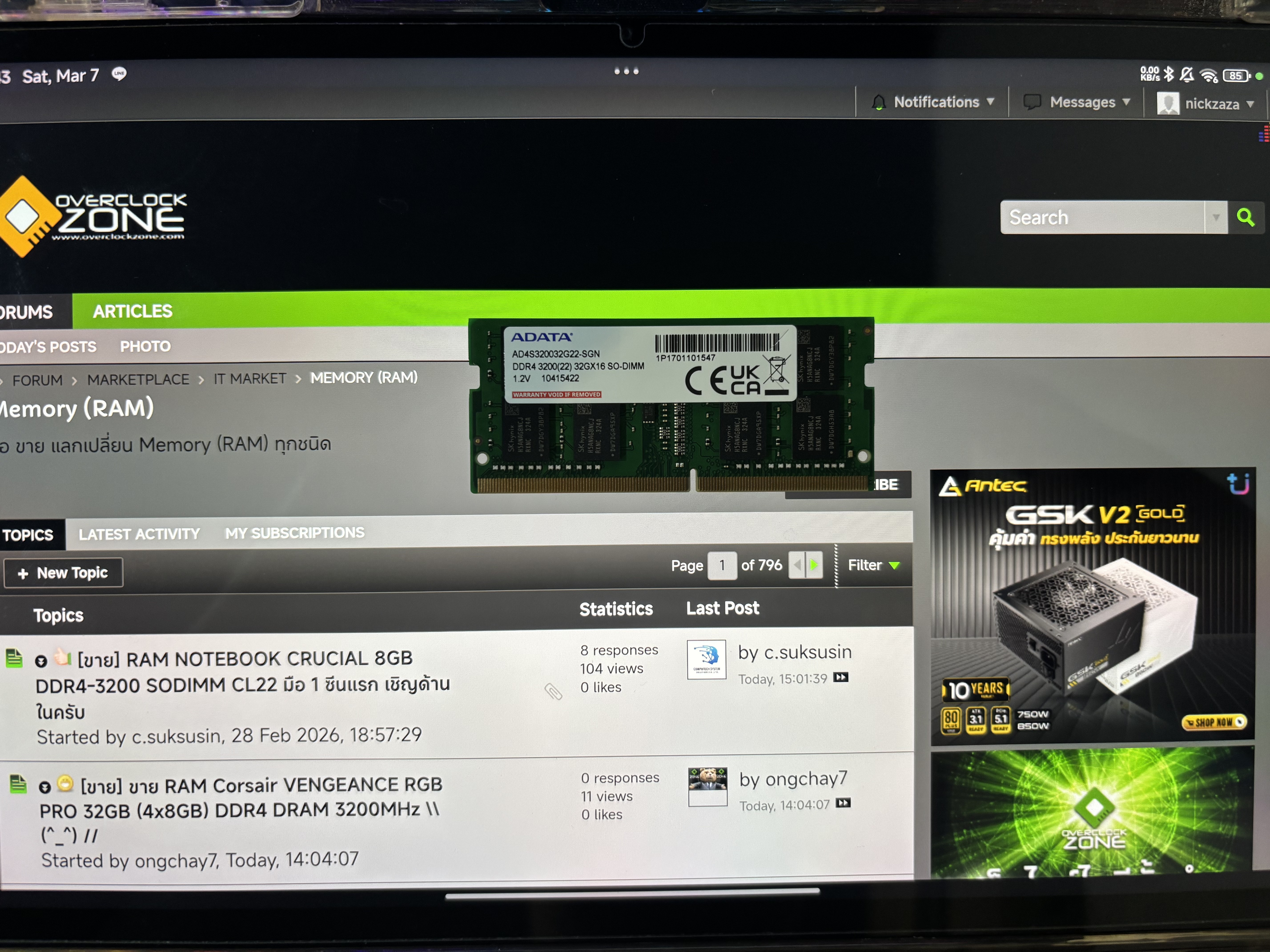Click the green next page arrow
This screenshot has height=952, width=1270.
pyautogui.click(x=814, y=565)
